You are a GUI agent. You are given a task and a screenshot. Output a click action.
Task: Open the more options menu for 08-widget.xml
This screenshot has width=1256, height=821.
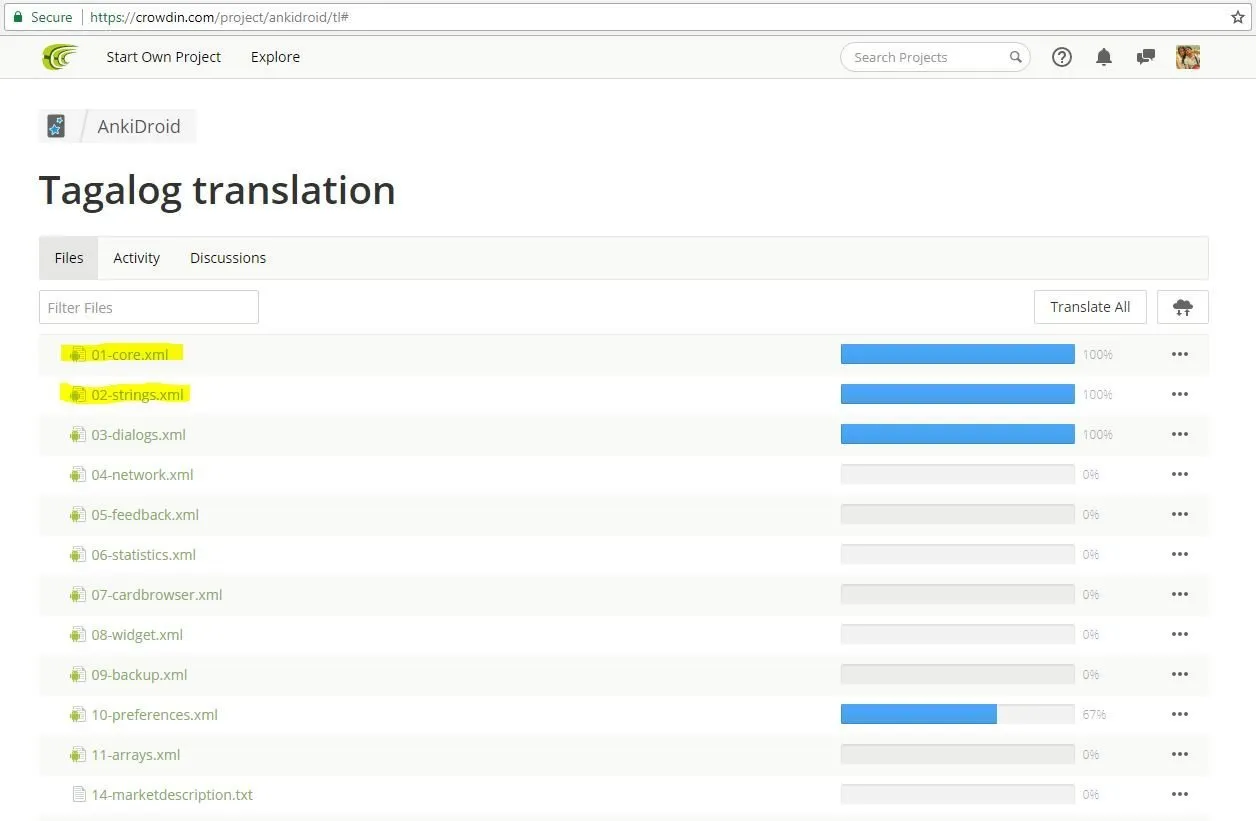[x=1180, y=634]
